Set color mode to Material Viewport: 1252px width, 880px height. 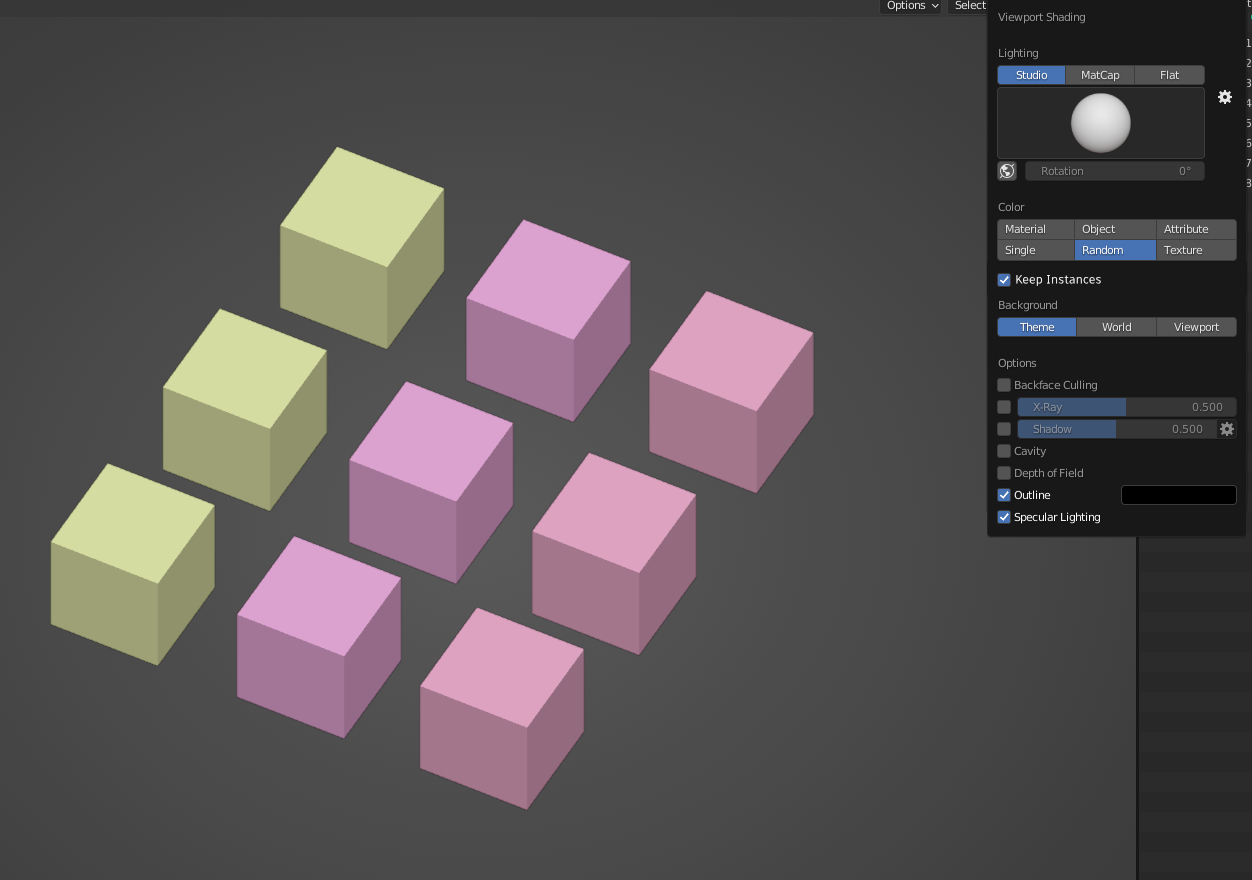[1036, 229]
